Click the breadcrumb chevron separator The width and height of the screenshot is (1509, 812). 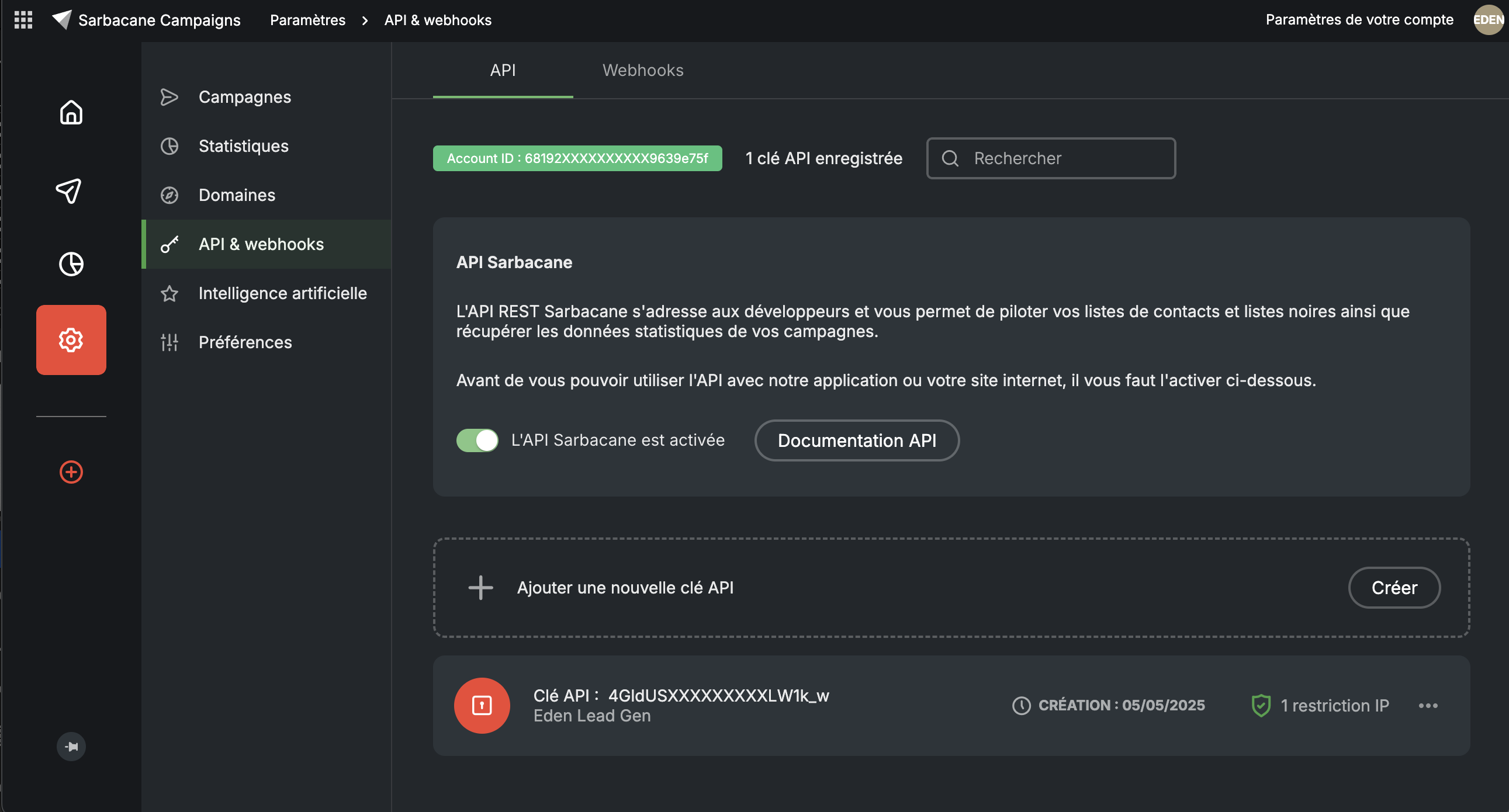365,20
